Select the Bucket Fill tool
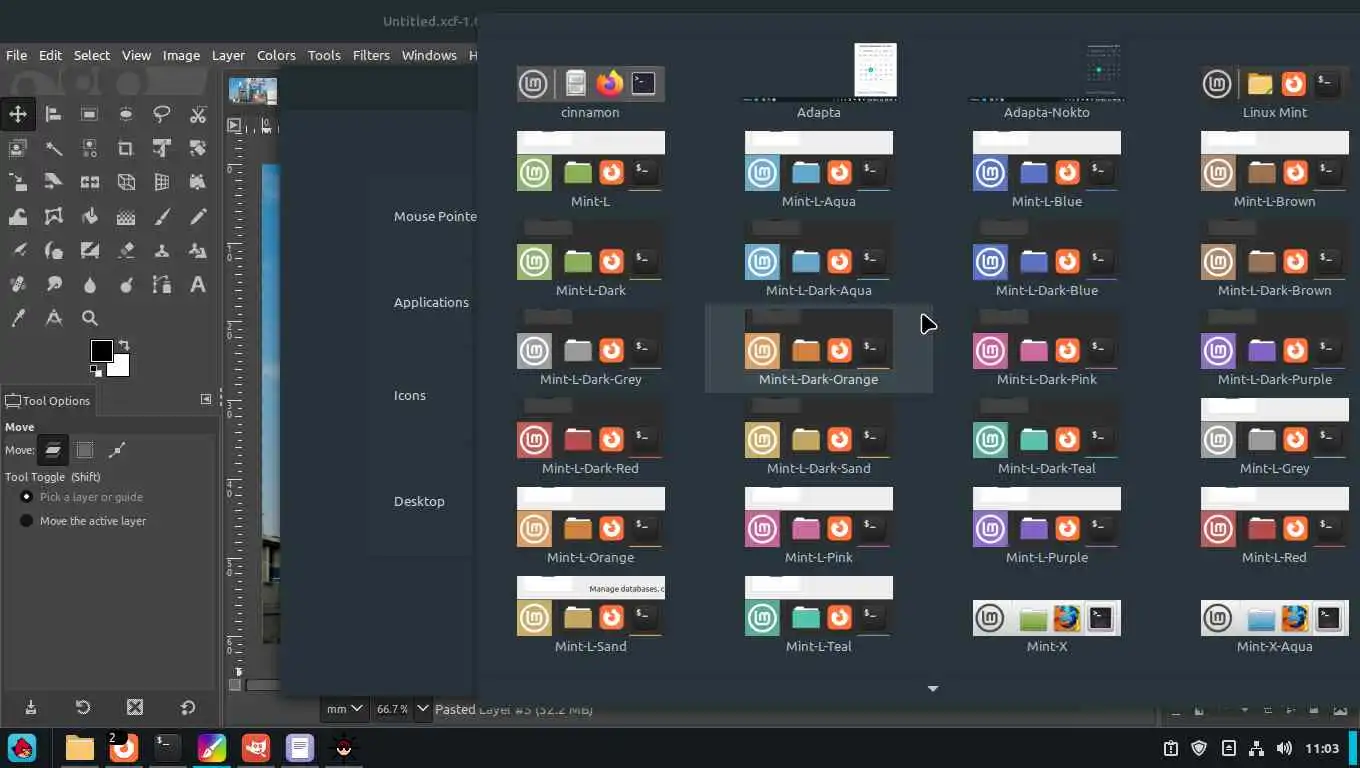Image resolution: width=1360 pixels, height=768 pixels. click(x=90, y=216)
